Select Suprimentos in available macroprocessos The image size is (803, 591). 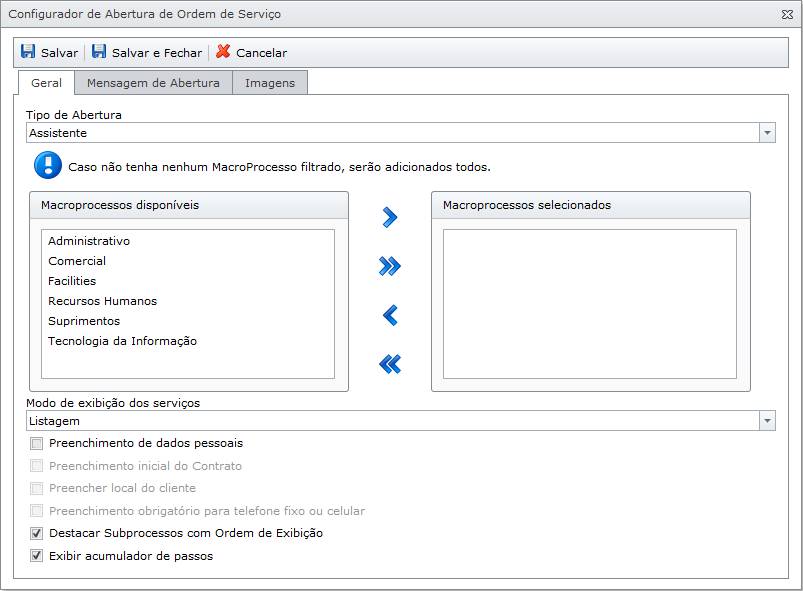84,321
